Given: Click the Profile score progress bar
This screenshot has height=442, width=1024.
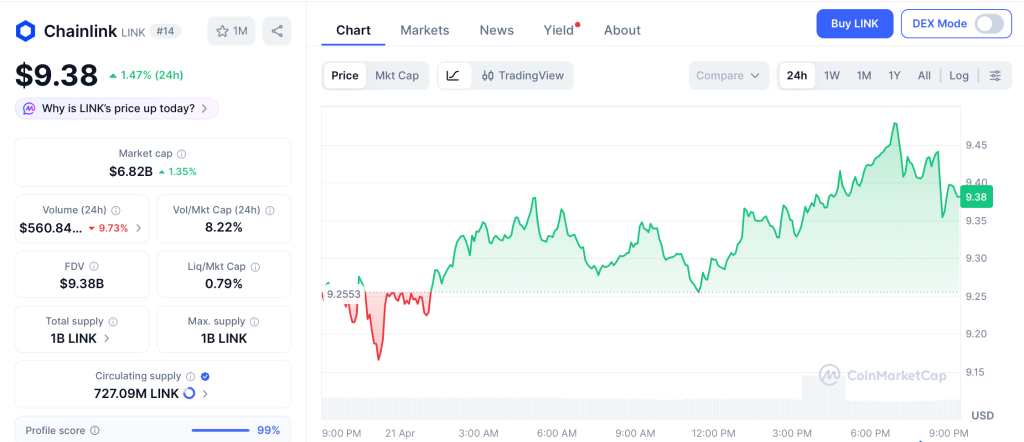Looking at the screenshot, I should 219,430.
